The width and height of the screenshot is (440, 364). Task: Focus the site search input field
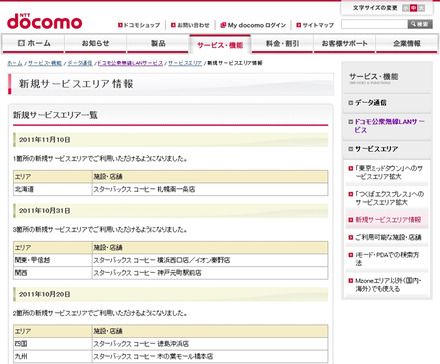coord(374,24)
